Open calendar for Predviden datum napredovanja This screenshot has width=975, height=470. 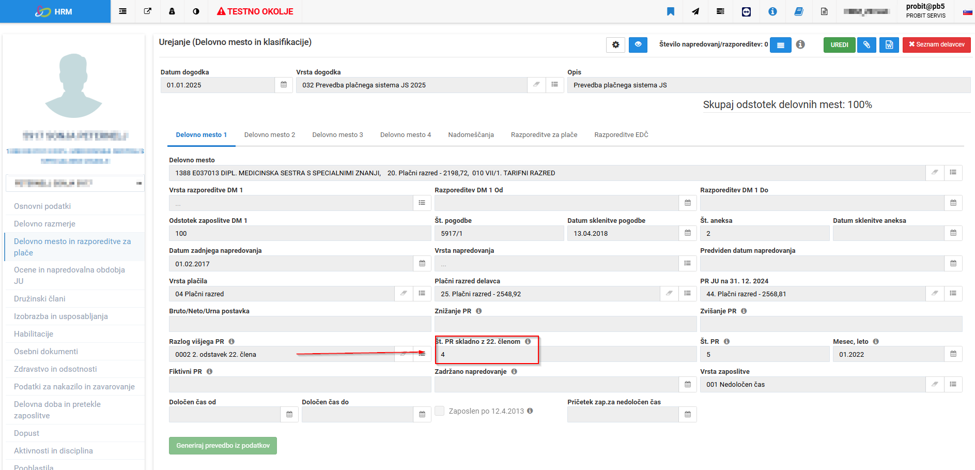click(954, 263)
